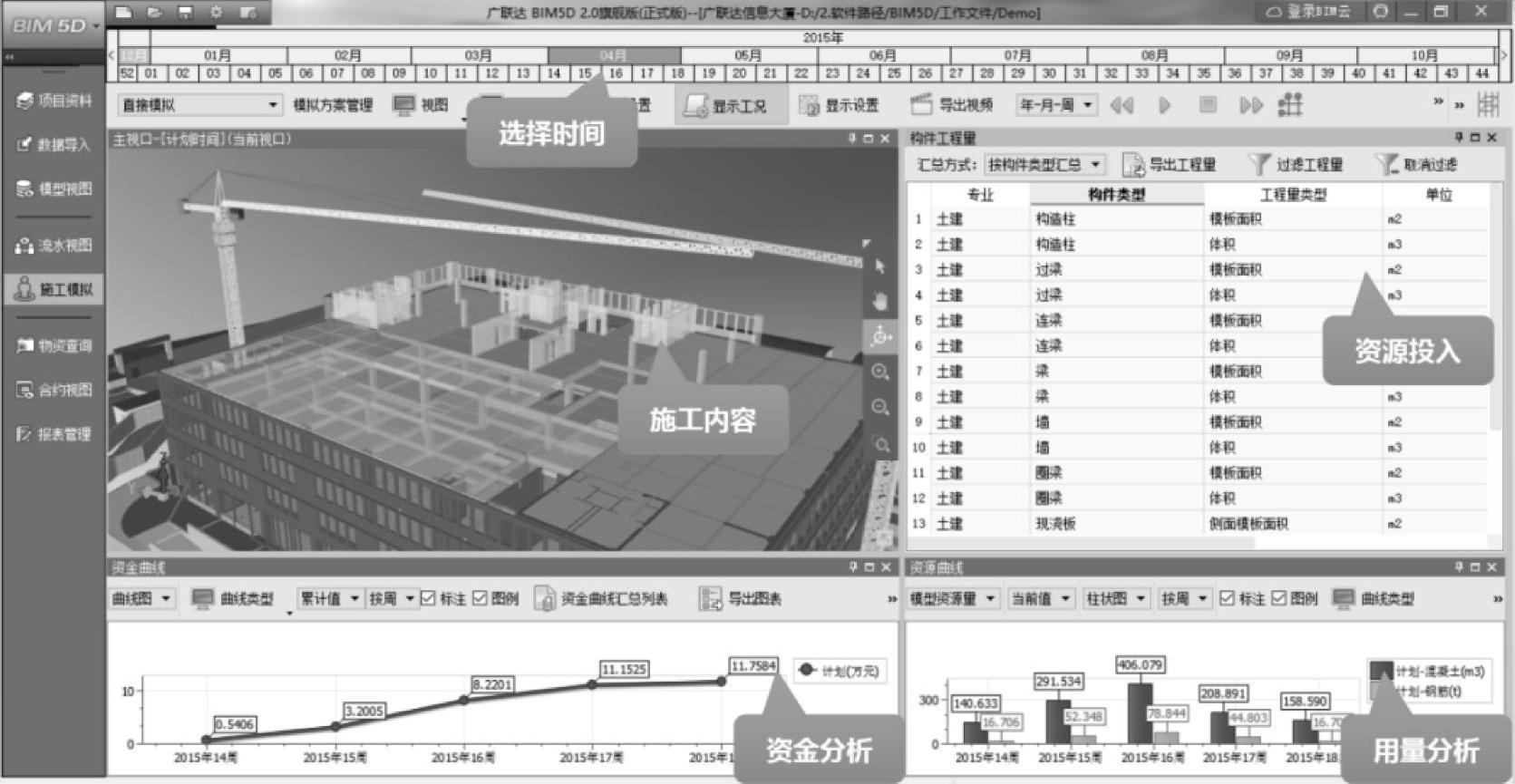Screen dimensions: 1515x784
Task: Activate the orbit rotate tool in the viewport
Action: tap(879, 336)
